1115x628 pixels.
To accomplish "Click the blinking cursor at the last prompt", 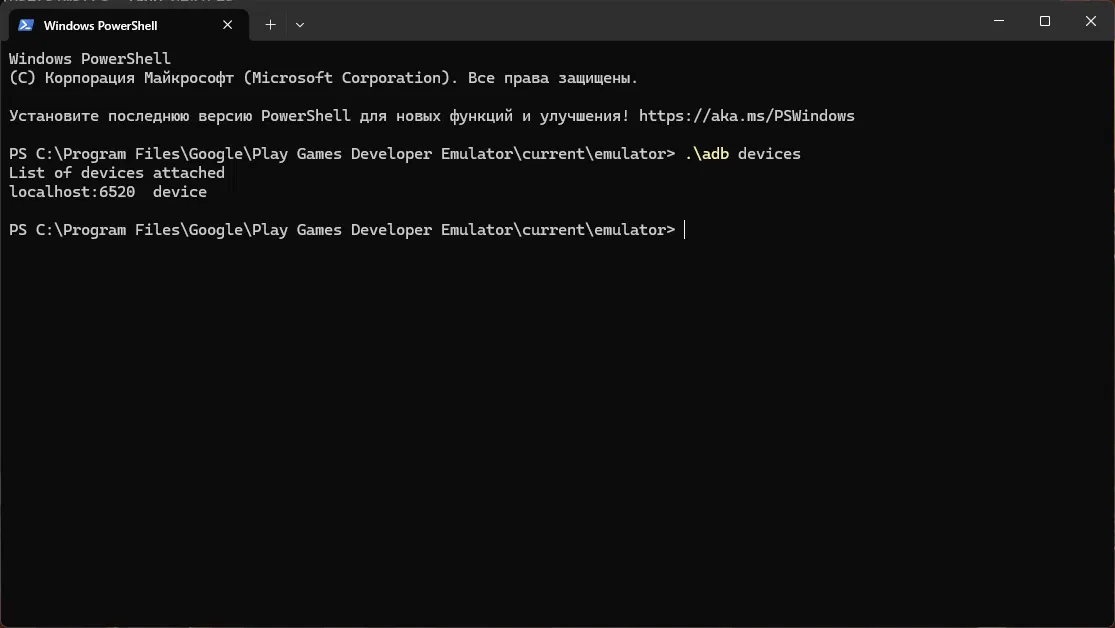I will pyautogui.click(x=686, y=230).
